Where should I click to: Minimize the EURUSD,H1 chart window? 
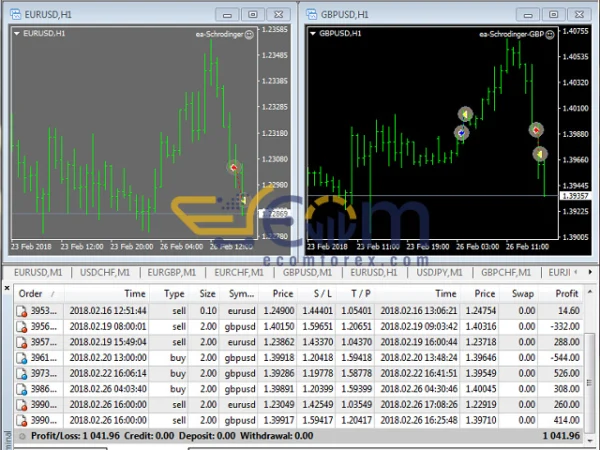[x=227, y=15]
